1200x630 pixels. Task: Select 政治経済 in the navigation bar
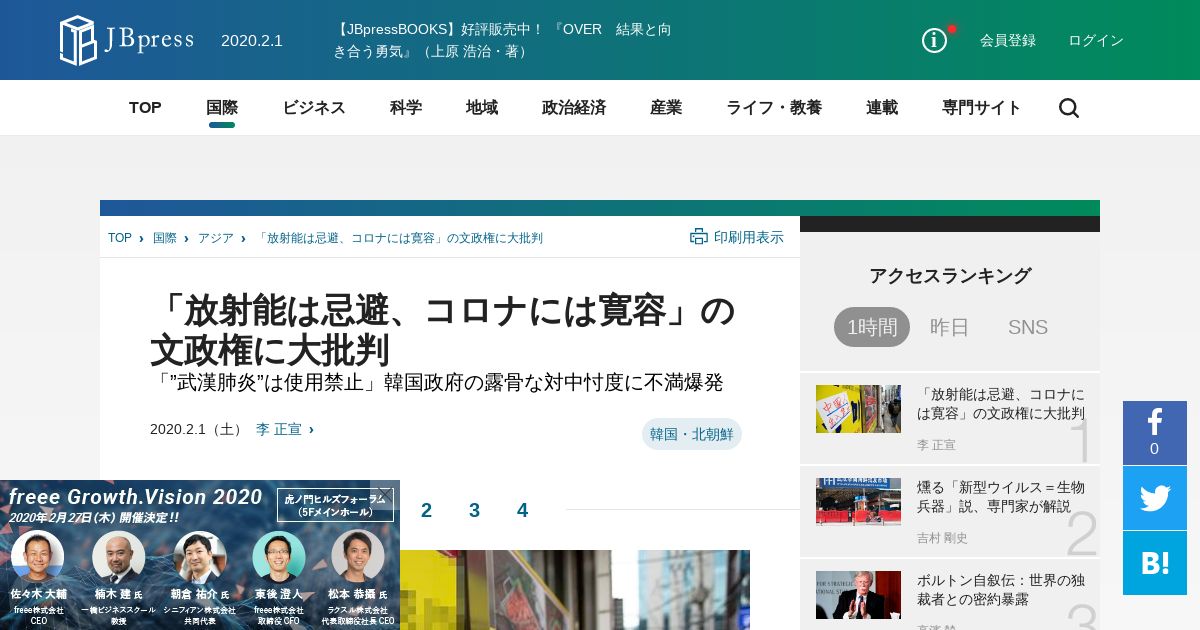[x=574, y=108]
